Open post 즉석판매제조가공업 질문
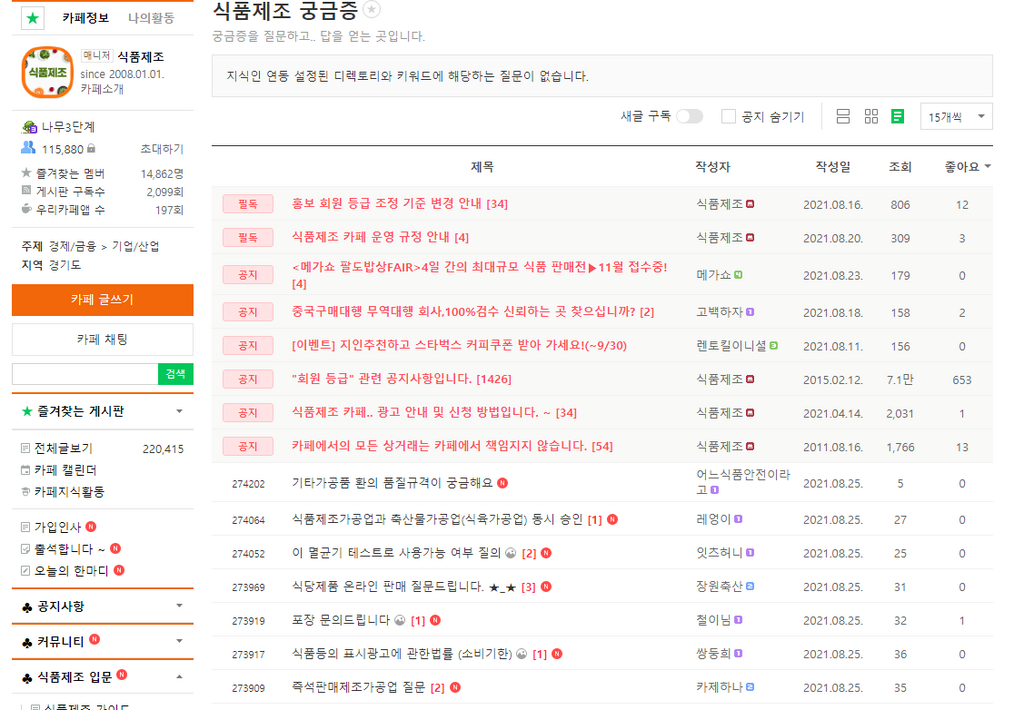This screenshot has height=710, width=1024. coord(358,687)
